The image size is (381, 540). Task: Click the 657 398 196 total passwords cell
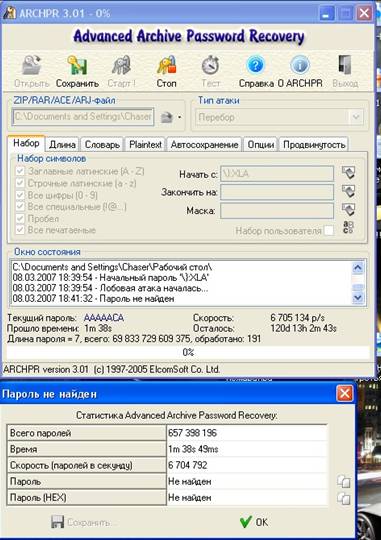247,433
